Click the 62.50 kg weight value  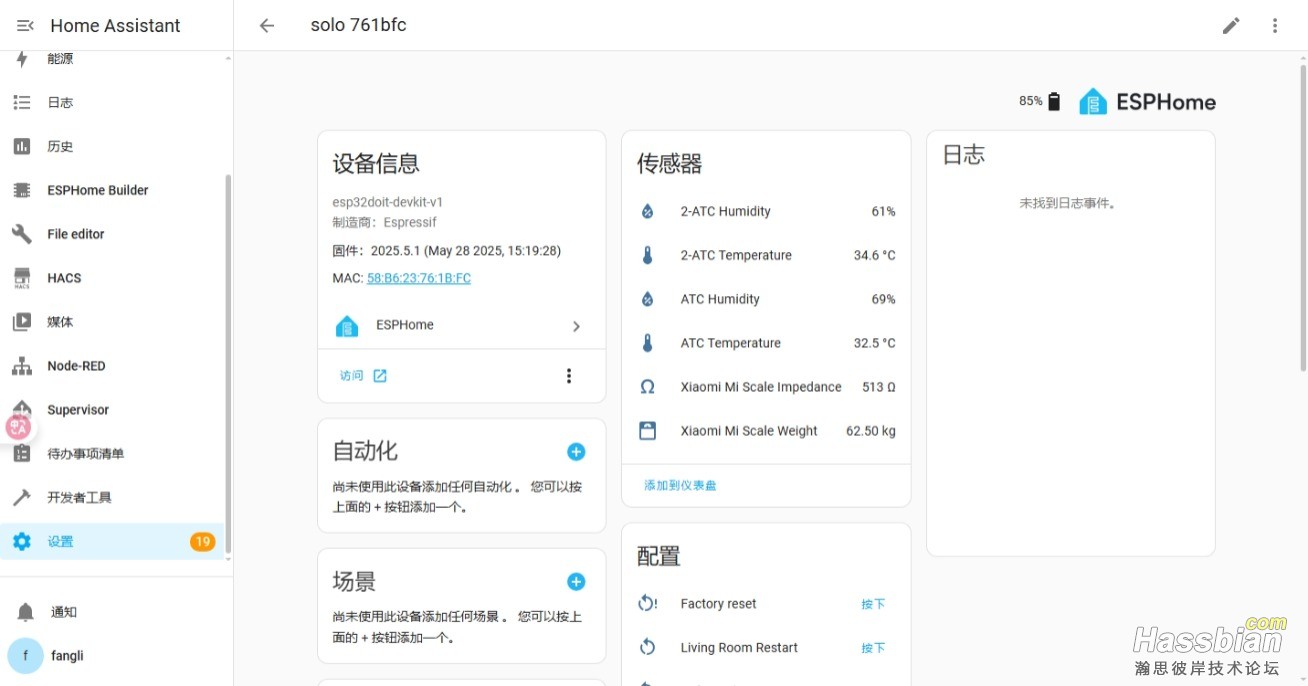click(x=871, y=432)
